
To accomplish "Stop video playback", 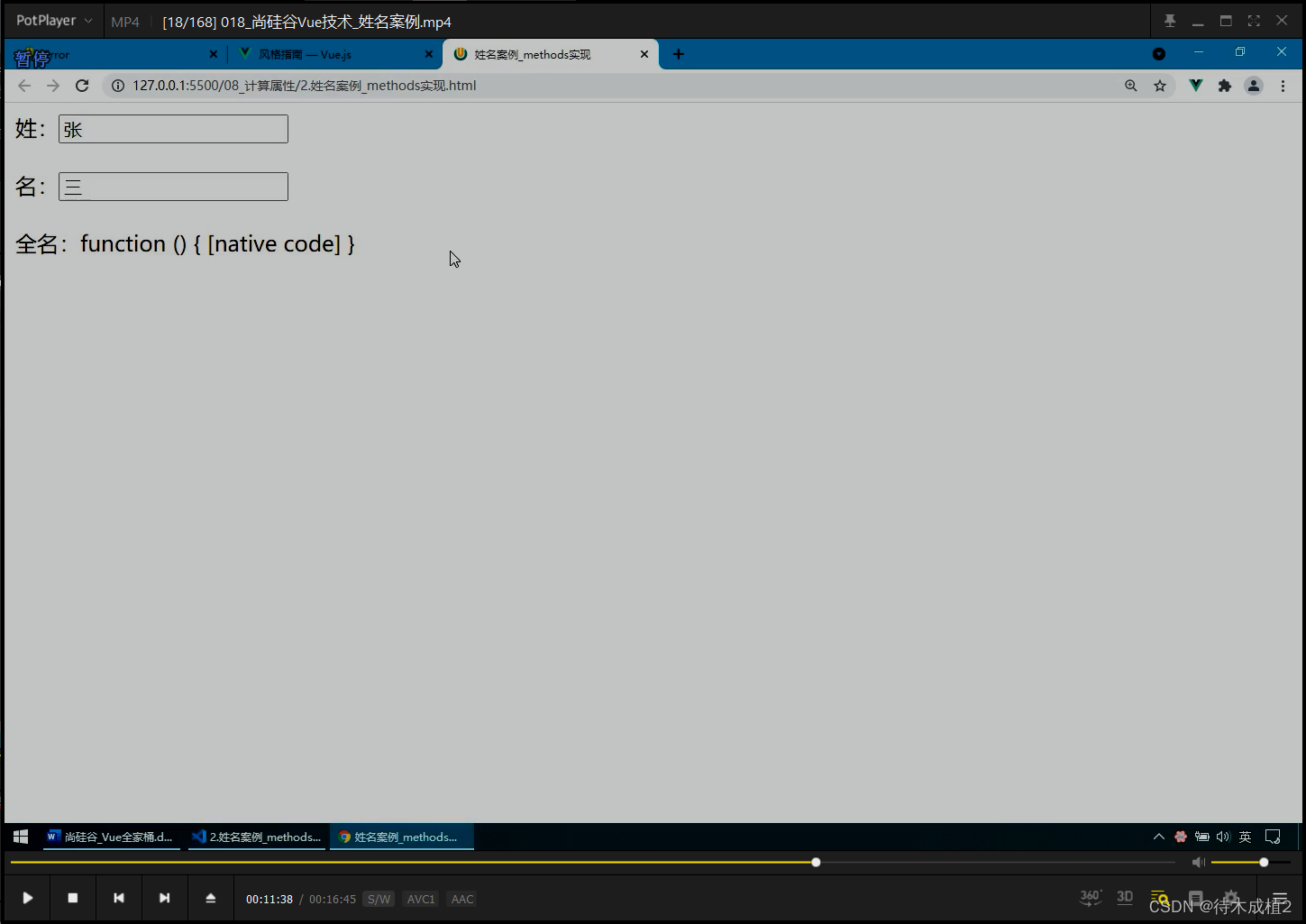I will point(73,898).
